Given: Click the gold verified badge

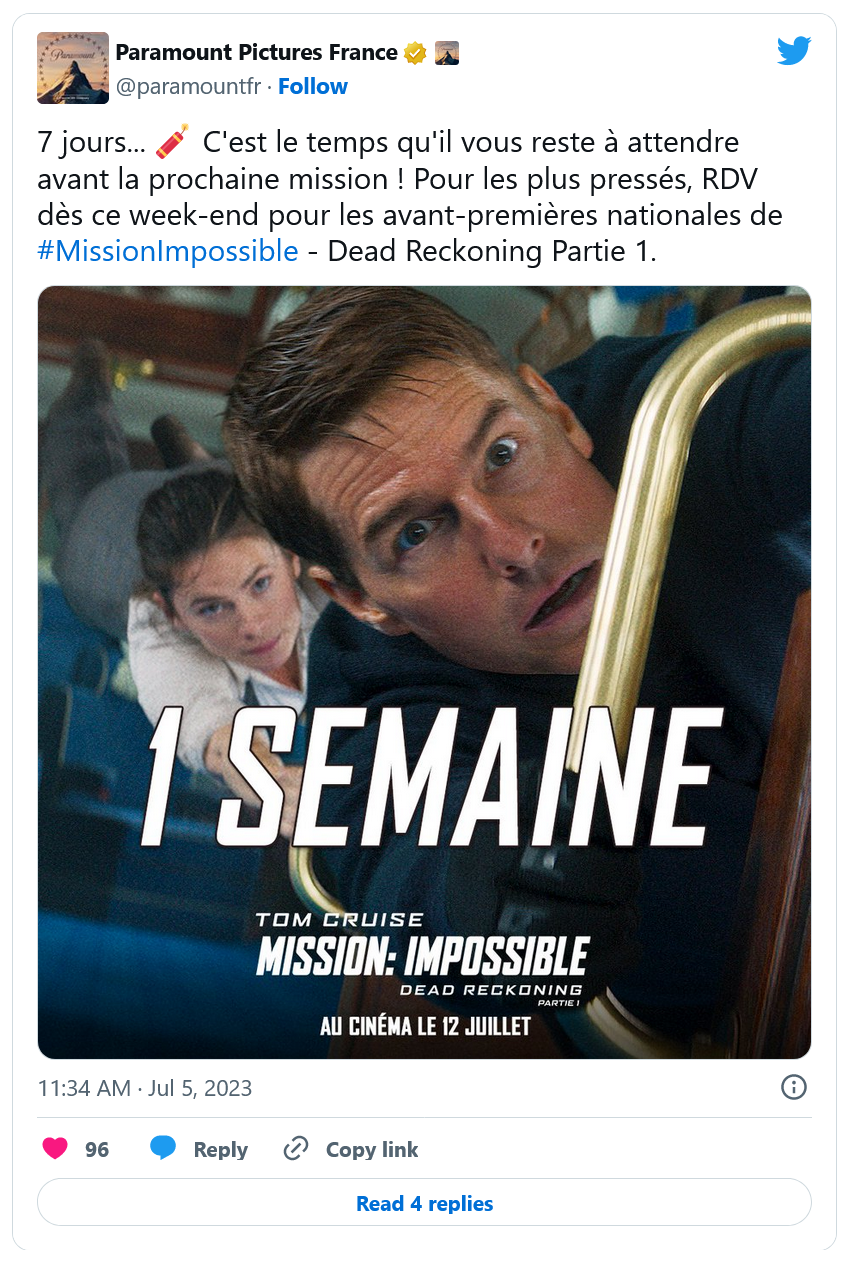Looking at the screenshot, I should pos(415,53).
